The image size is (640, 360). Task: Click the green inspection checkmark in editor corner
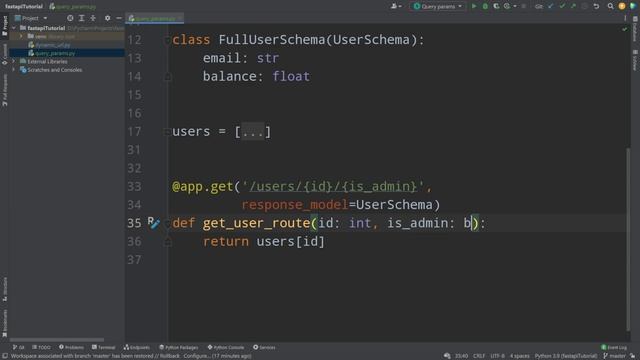(x=624, y=29)
